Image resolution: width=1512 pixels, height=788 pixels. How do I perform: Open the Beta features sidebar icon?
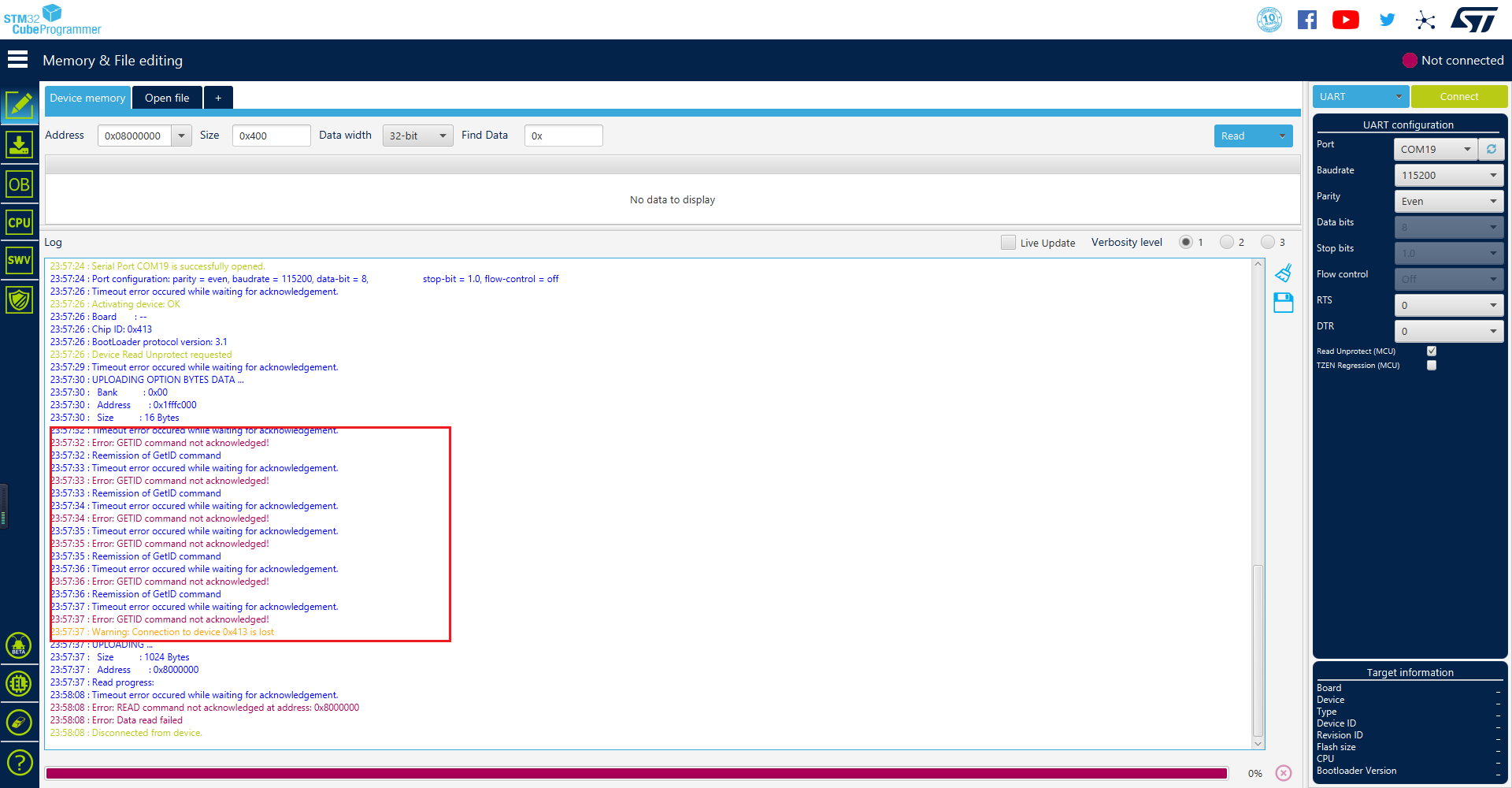19,646
